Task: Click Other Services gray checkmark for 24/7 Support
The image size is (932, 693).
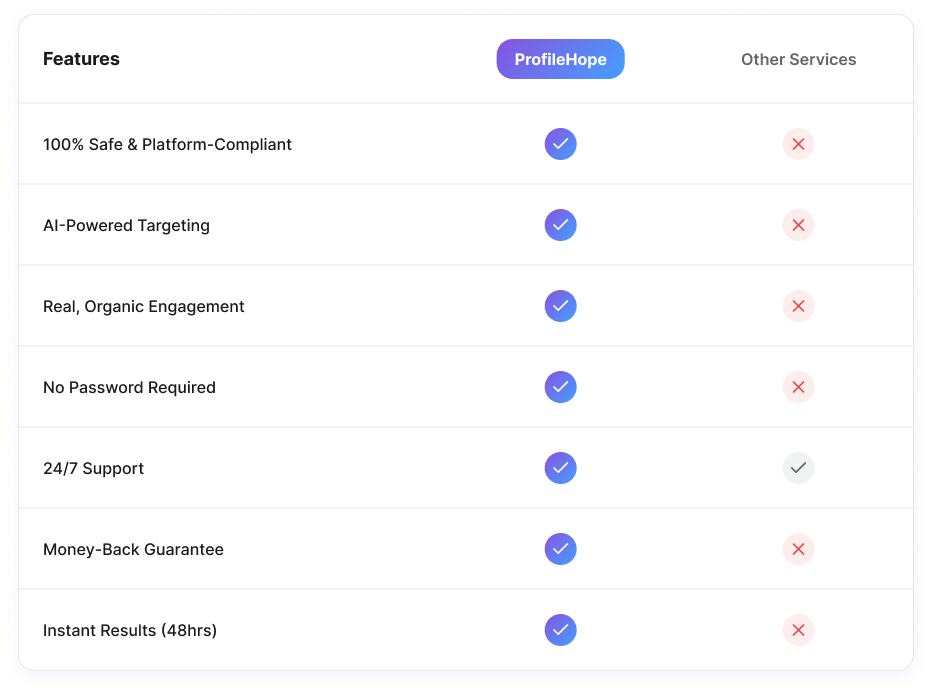Action: coord(798,468)
